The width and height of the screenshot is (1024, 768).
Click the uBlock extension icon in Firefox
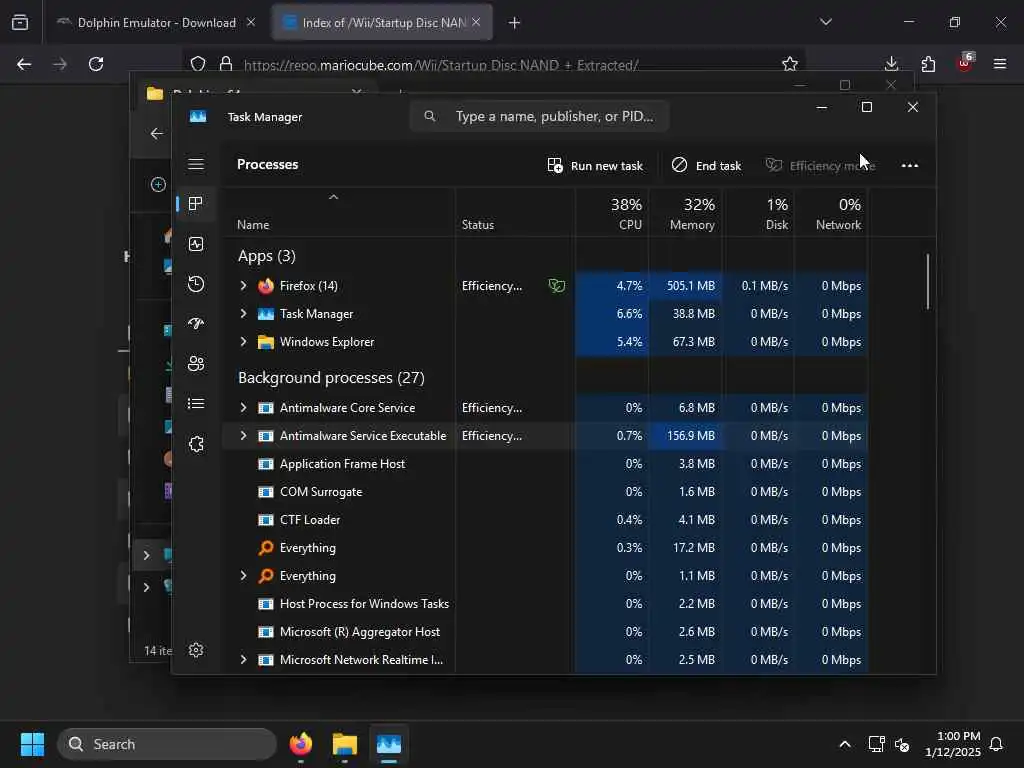965,63
